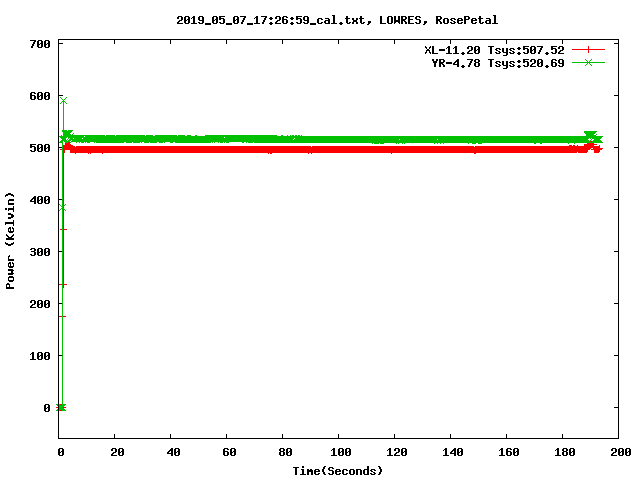Screen dimensions: 640x480
Task: Click the 'Time(Seconds)' x-axis label
Action: [x=338, y=471]
